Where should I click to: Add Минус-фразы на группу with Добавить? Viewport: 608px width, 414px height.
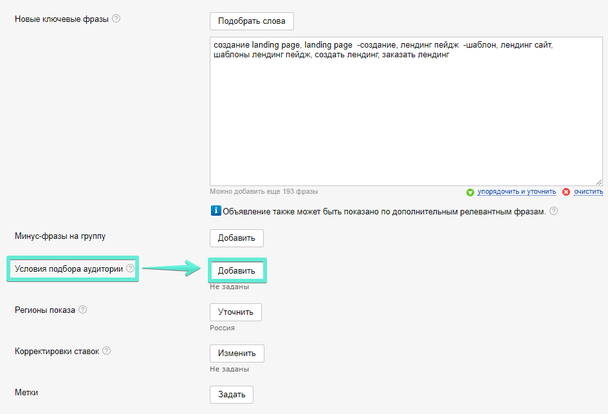coord(236,238)
